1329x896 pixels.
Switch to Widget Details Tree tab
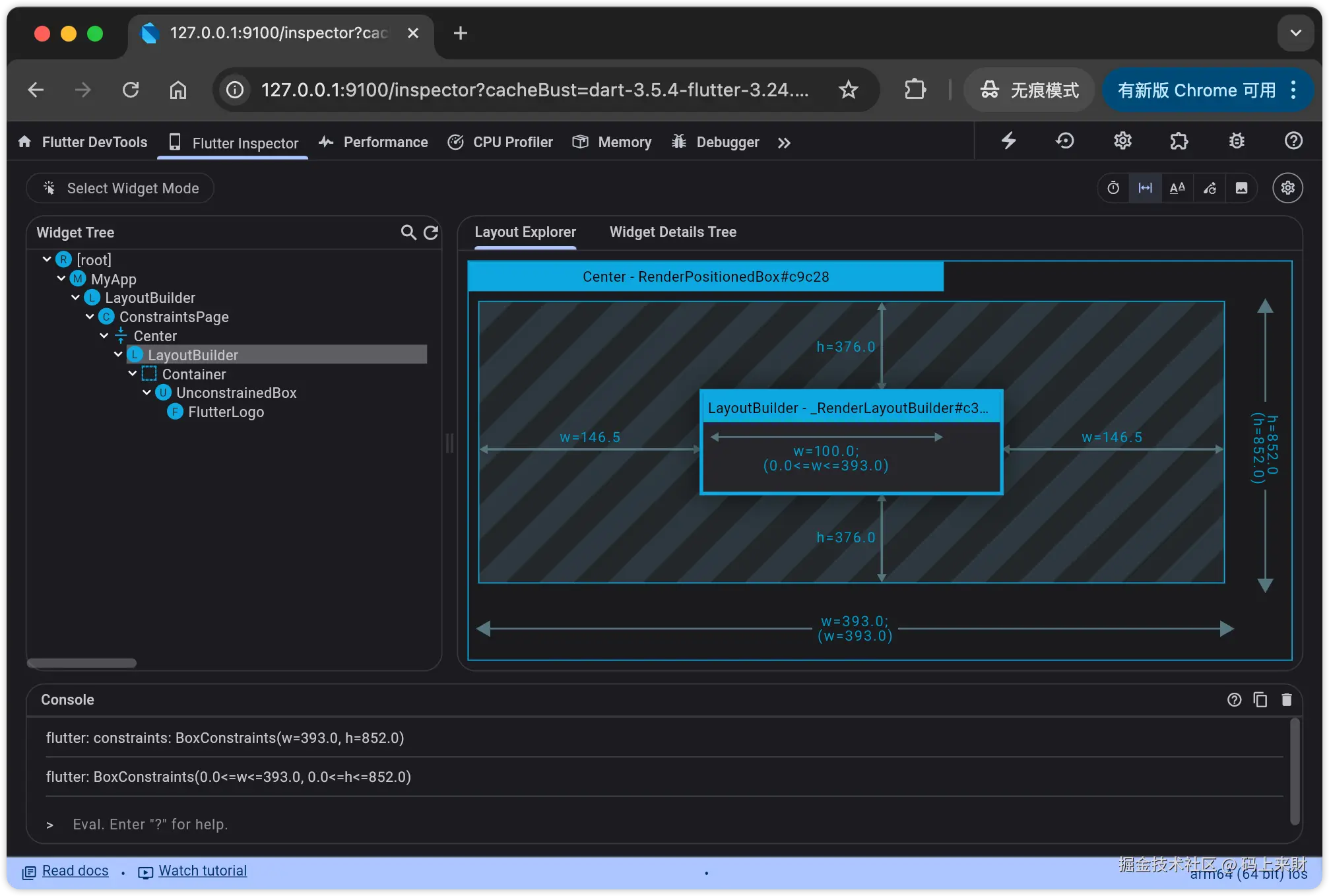point(672,232)
